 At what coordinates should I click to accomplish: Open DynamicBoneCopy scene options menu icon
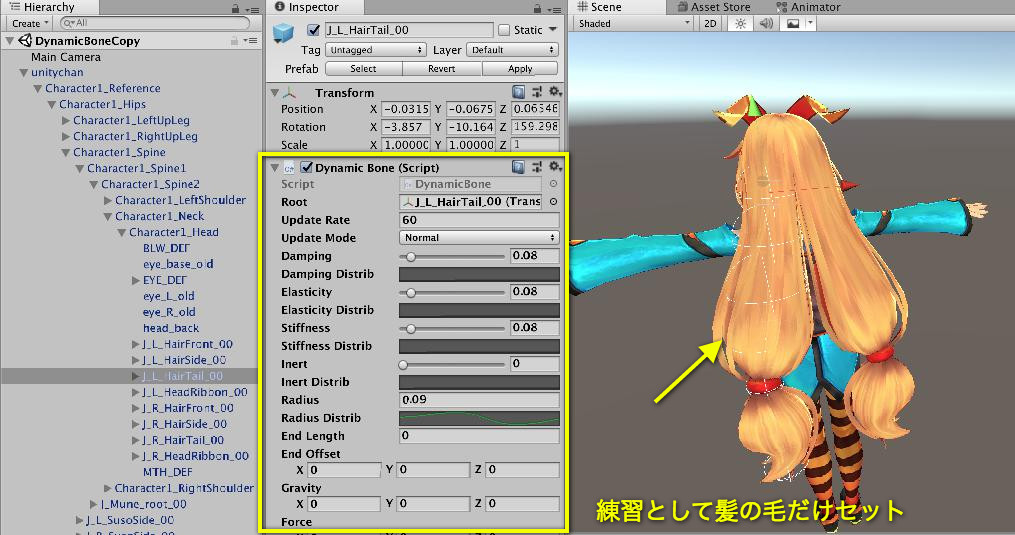(250, 40)
